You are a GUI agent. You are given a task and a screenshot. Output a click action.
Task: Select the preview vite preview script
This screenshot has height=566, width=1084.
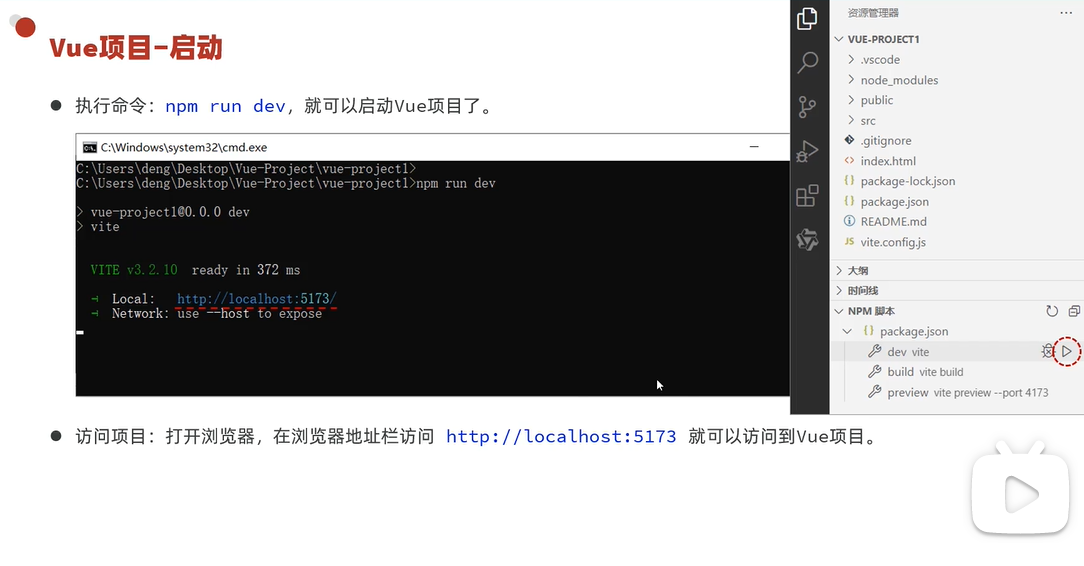(957, 392)
